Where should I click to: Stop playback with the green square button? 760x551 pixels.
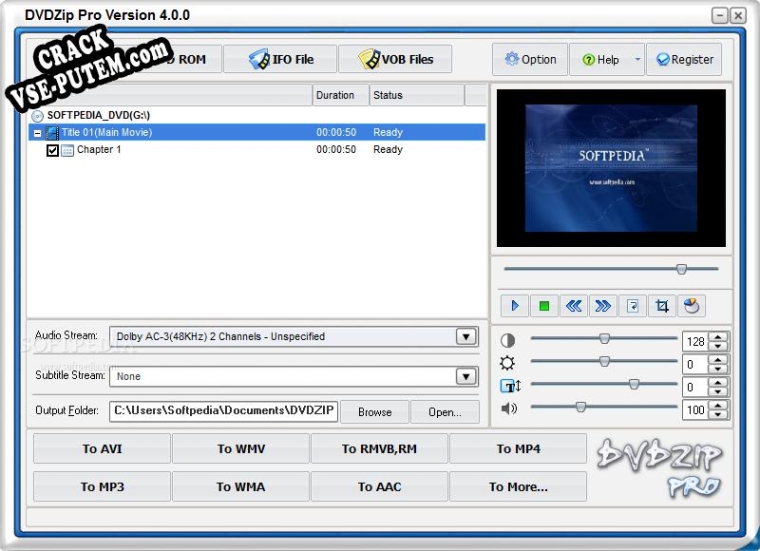click(x=544, y=306)
